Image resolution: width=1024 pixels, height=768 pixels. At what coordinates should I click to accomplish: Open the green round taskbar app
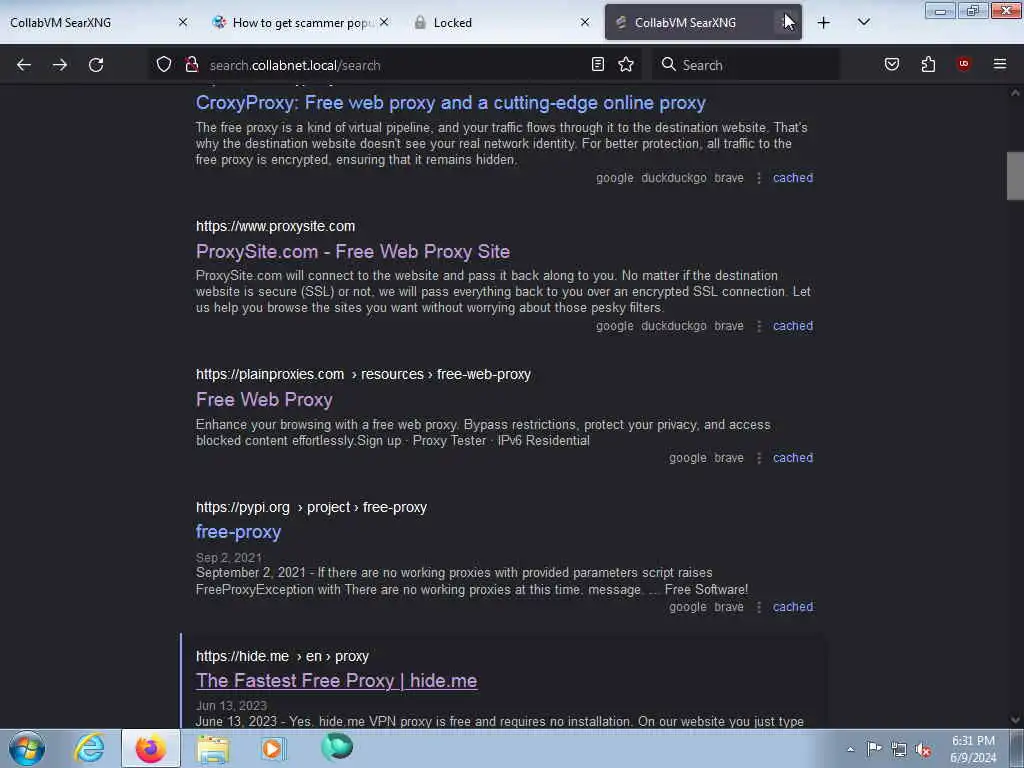(336, 747)
